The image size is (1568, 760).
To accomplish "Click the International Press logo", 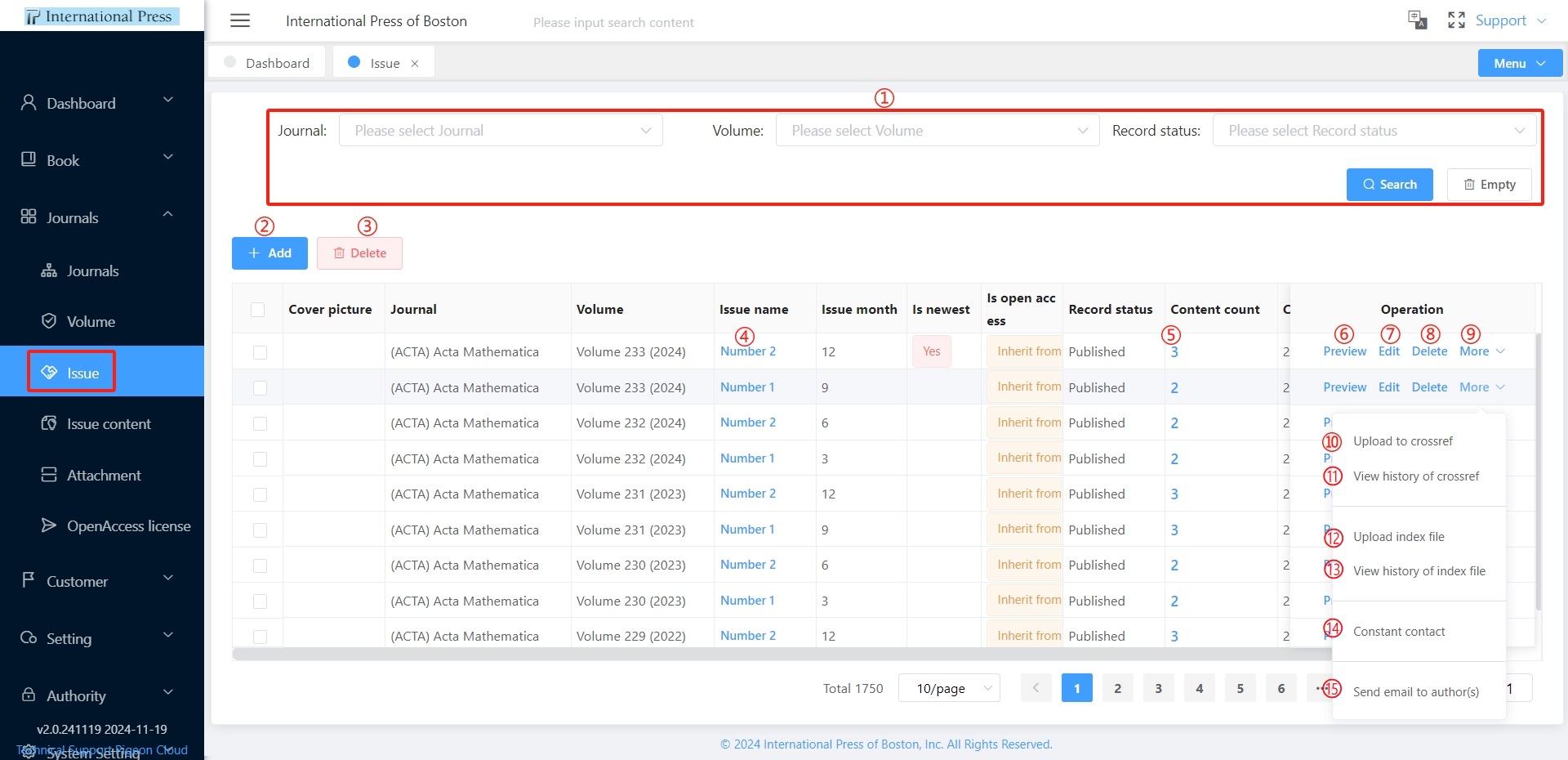I will (x=101, y=16).
